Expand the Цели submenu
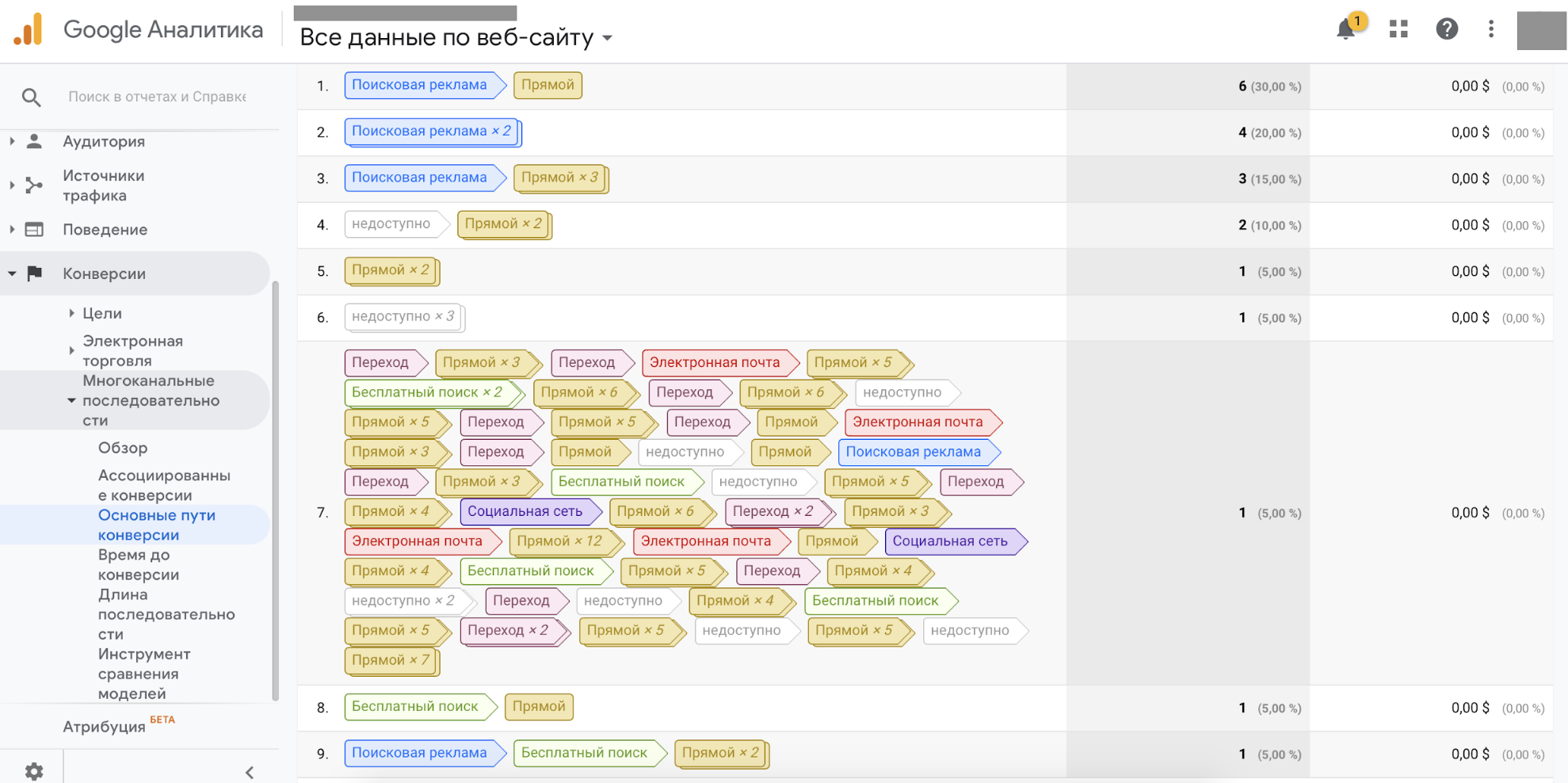This screenshot has width=1568, height=783. (x=71, y=313)
